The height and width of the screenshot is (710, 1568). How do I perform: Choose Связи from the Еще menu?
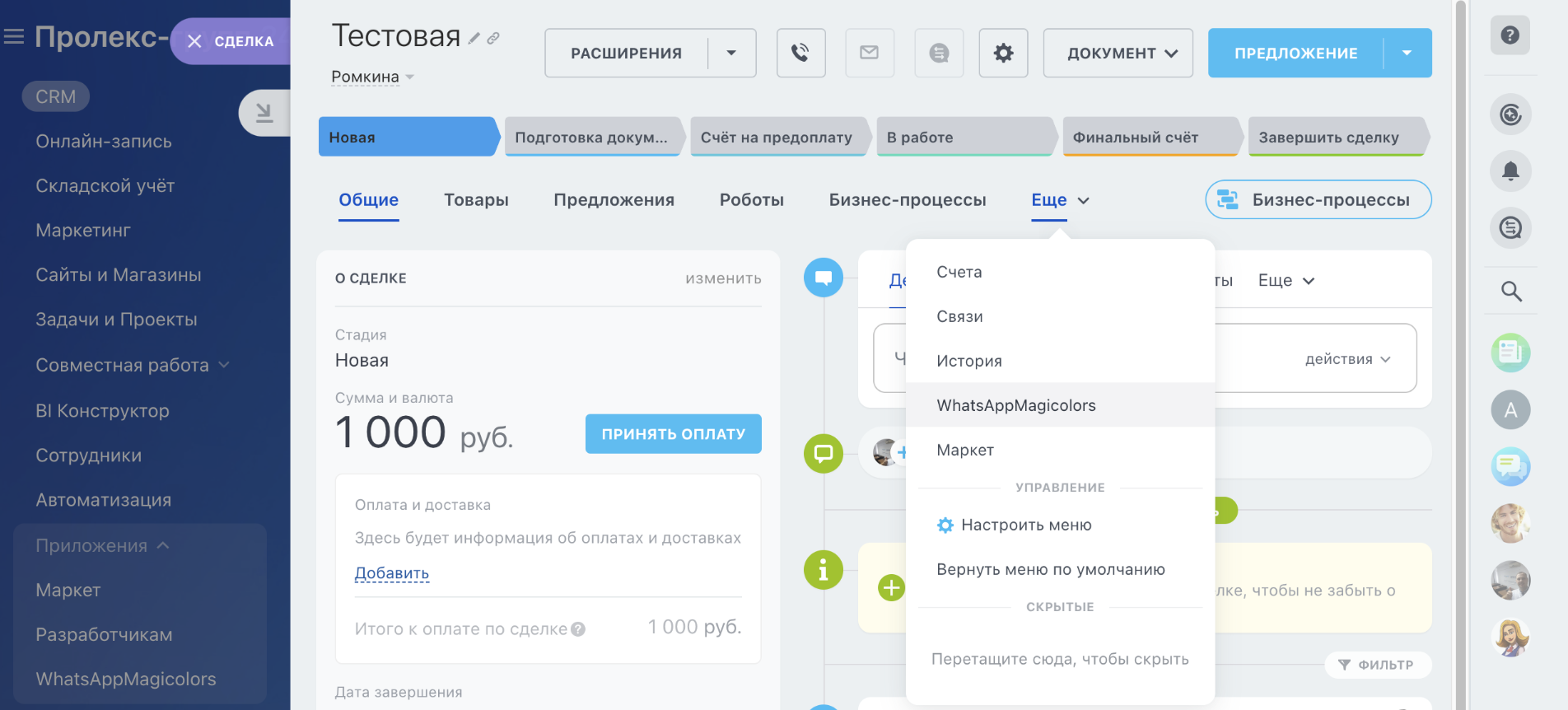1060,316
